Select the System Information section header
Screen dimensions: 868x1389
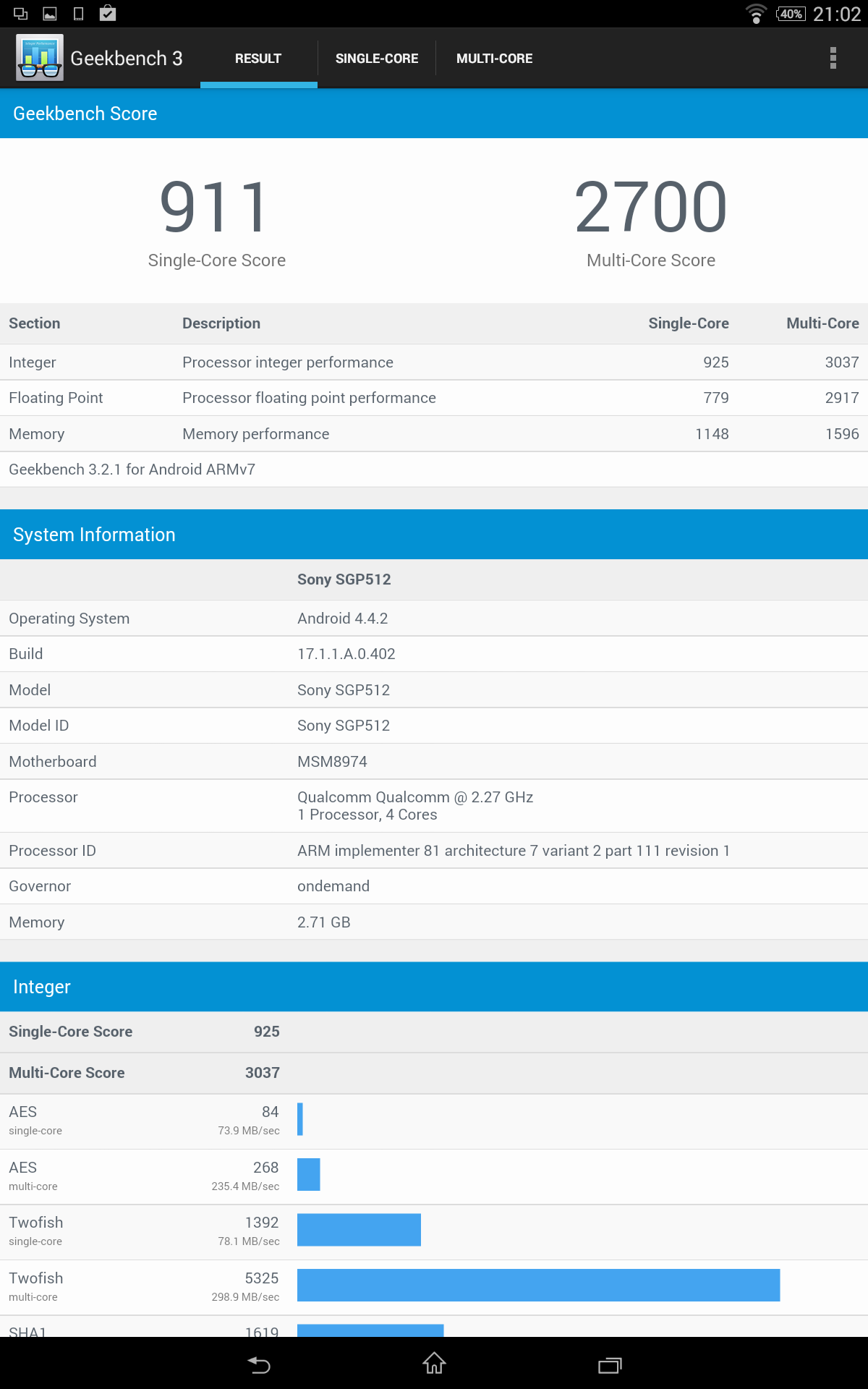[434, 535]
